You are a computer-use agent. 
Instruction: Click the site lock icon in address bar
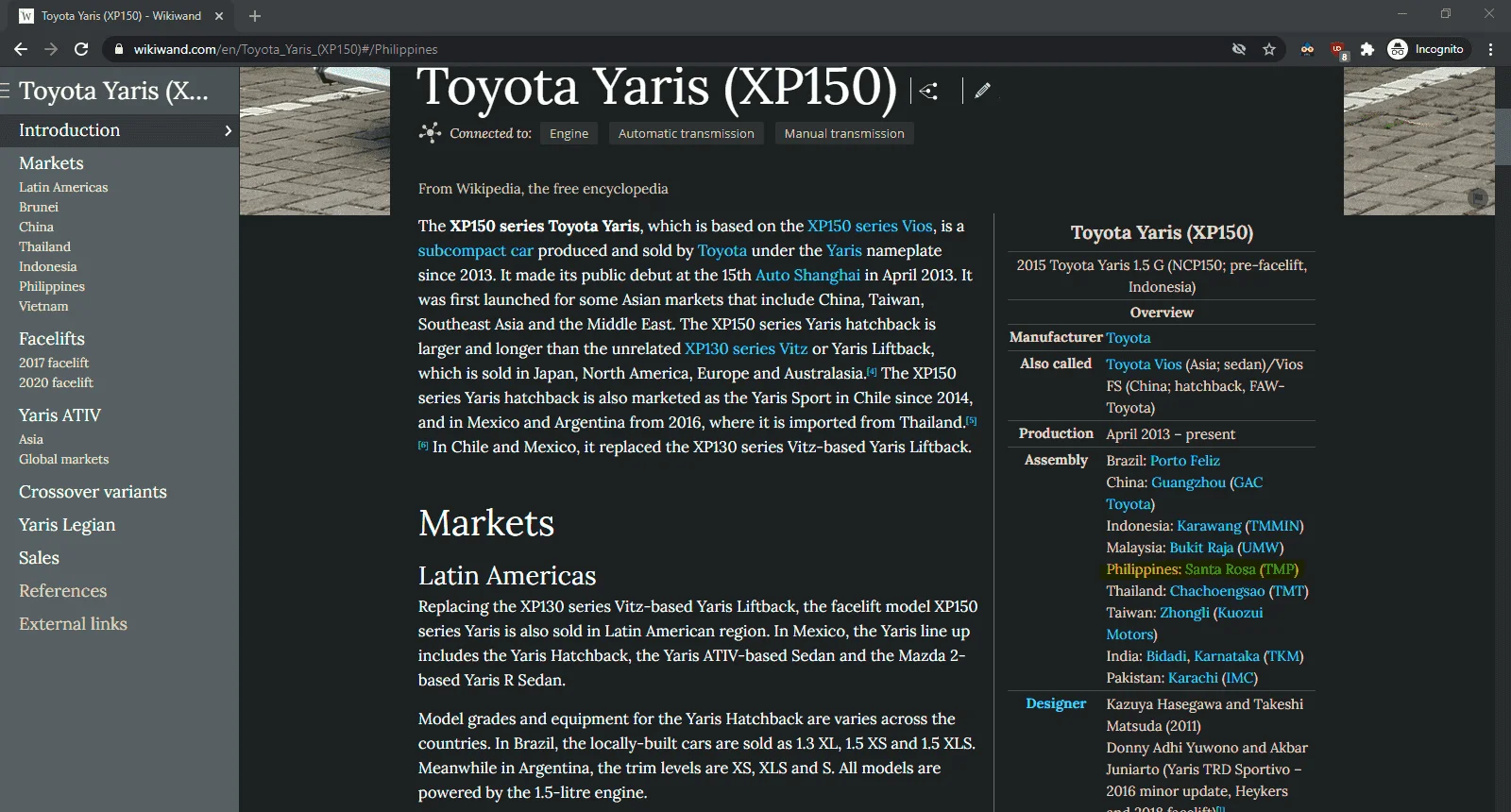(117, 49)
